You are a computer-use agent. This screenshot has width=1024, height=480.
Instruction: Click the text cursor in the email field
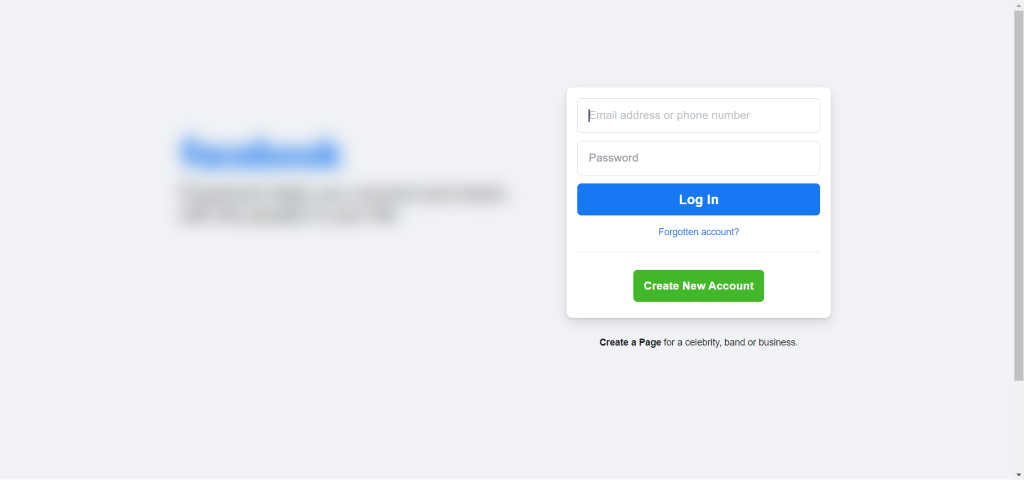[x=589, y=115]
